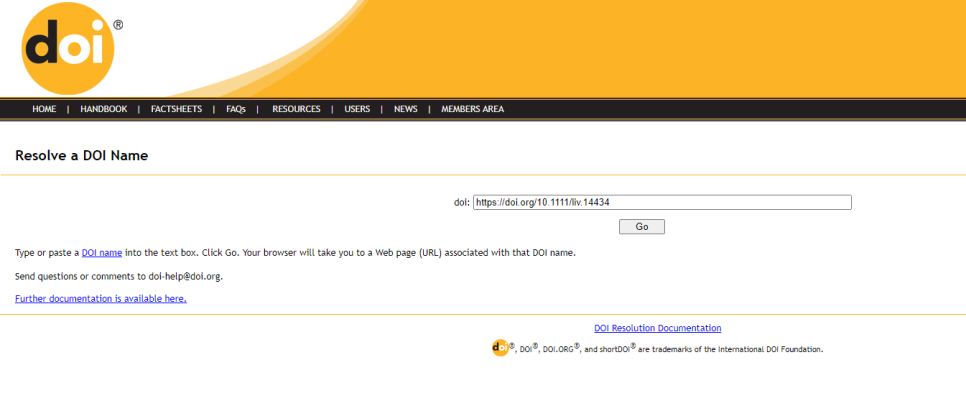The height and width of the screenshot is (406, 966).
Task: Click the large DOI logo in header
Action: tap(68, 49)
